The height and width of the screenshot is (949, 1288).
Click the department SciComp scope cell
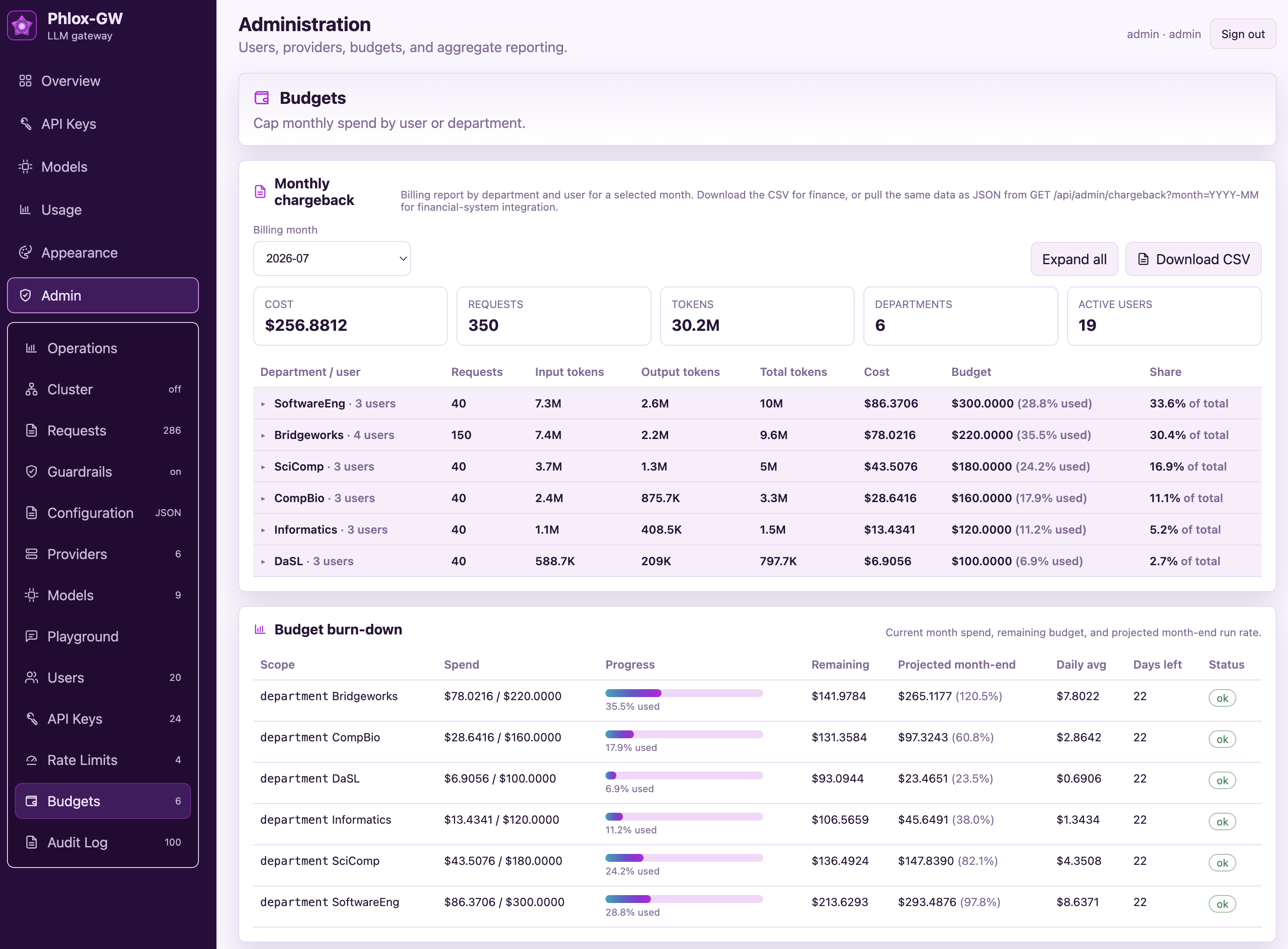point(320,861)
